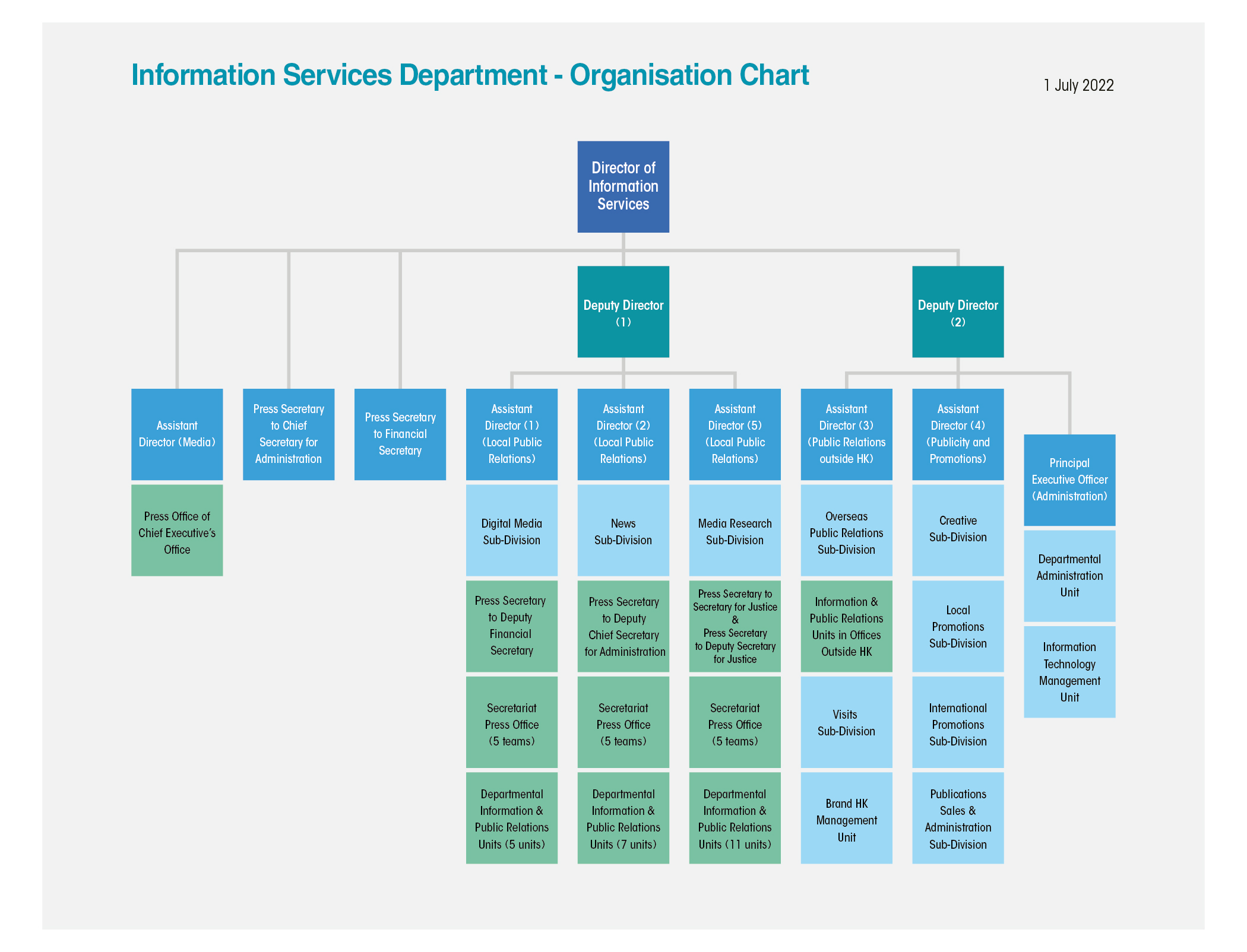Select the Information Technology Management Unit
This screenshot has width=1247, height=952.
pyautogui.click(x=1069, y=672)
